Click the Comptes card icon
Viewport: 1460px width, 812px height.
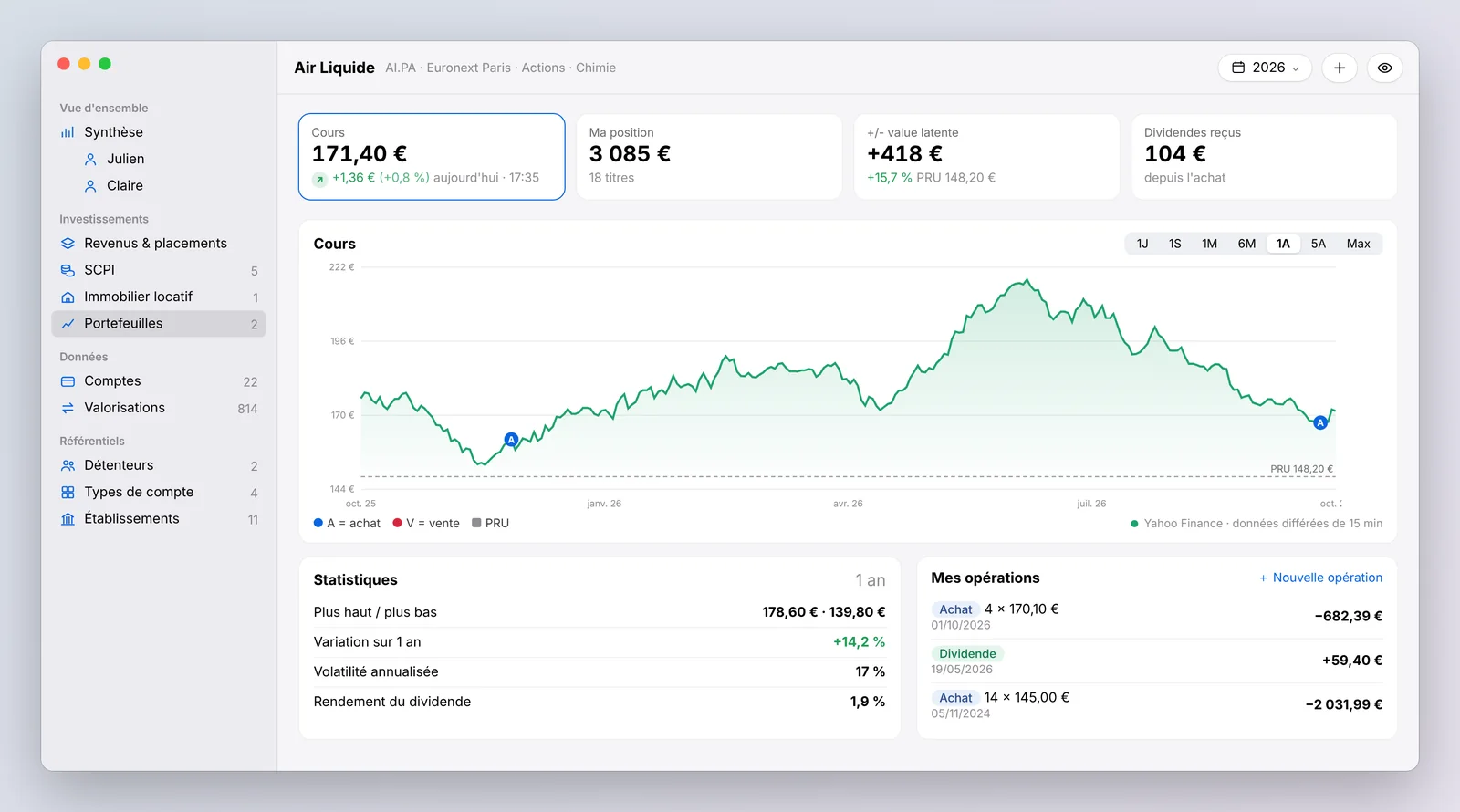coord(68,381)
